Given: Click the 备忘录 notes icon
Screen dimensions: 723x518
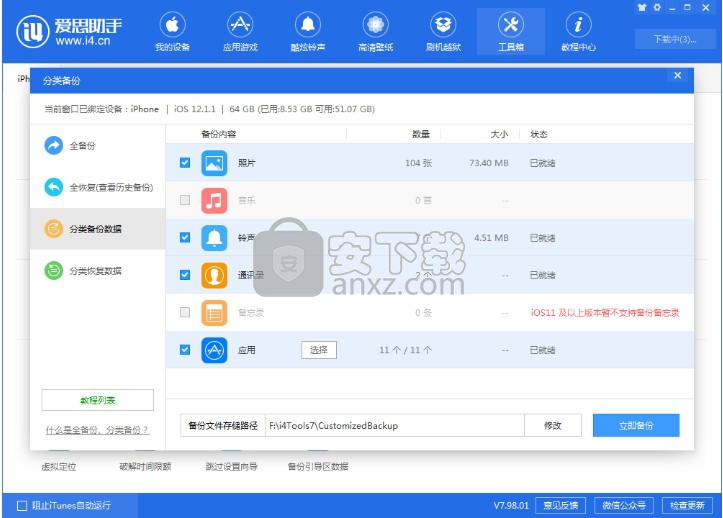Looking at the screenshot, I should coord(214,313).
